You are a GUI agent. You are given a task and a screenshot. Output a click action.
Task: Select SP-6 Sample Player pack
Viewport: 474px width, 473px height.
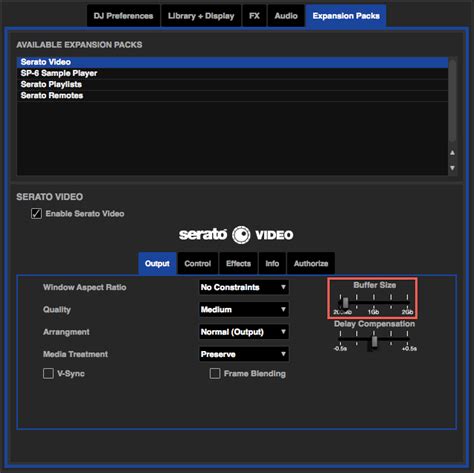(x=232, y=73)
